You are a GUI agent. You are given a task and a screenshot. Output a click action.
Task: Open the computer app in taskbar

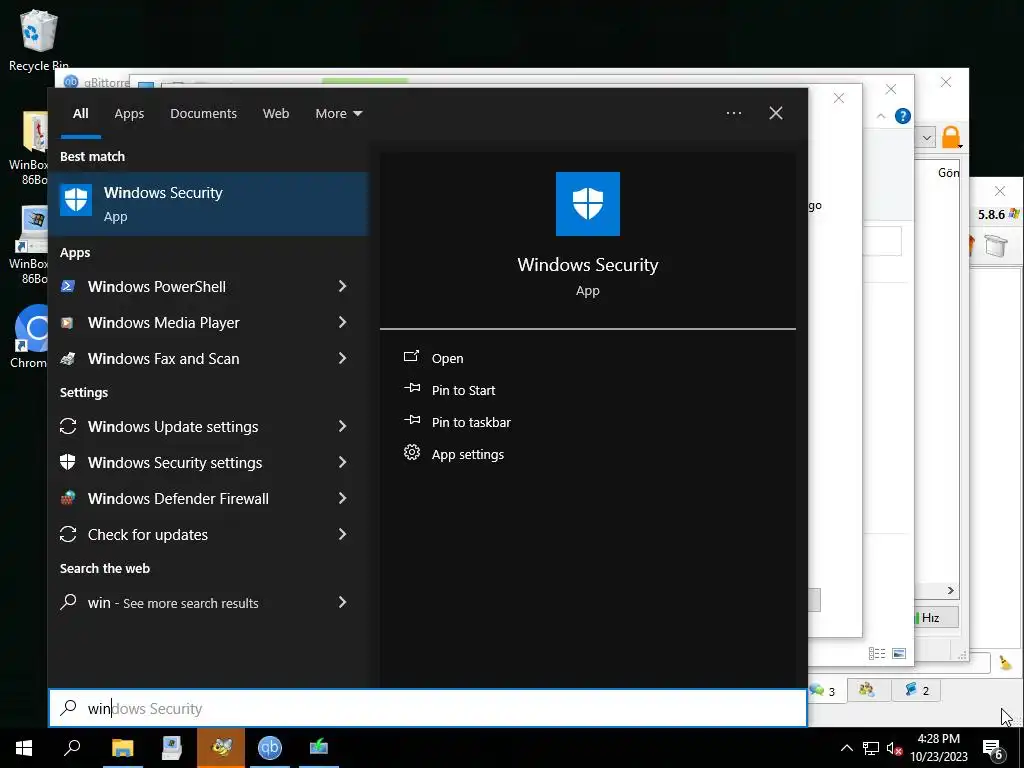click(x=172, y=748)
